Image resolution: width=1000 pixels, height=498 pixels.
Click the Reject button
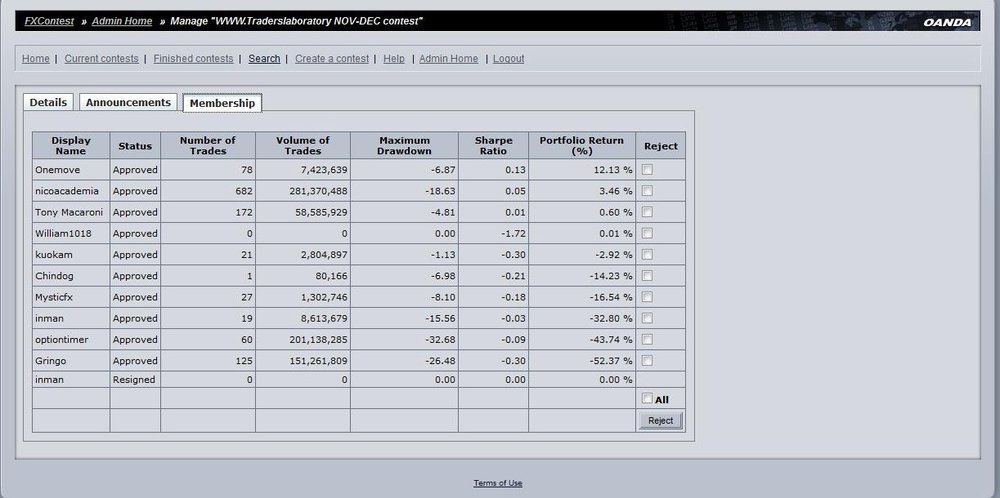tap(661, 421)
